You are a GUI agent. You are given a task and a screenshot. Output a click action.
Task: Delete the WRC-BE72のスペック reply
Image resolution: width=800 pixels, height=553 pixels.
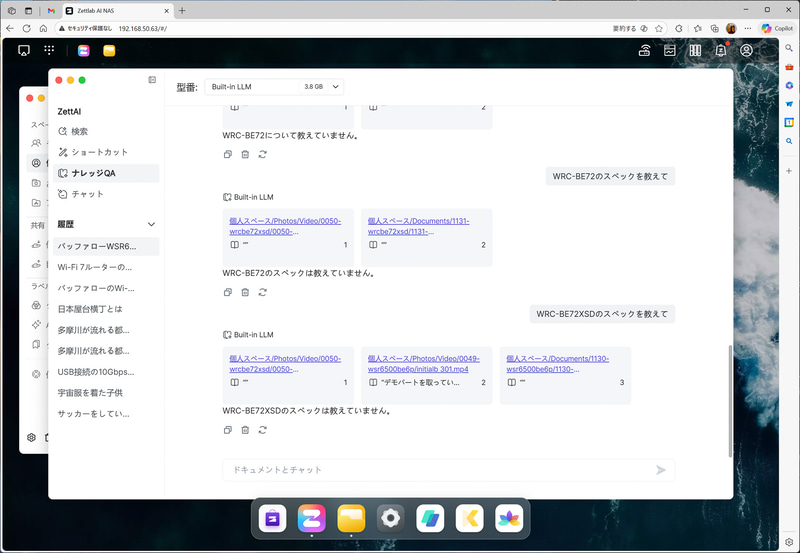[x=245, y=292]
